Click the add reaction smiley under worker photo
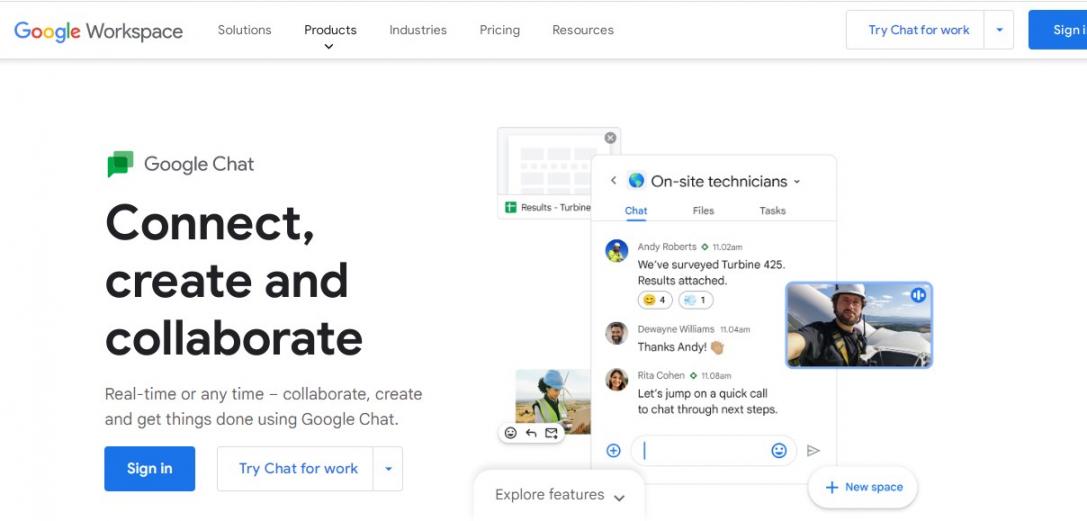 click(511, 433)
